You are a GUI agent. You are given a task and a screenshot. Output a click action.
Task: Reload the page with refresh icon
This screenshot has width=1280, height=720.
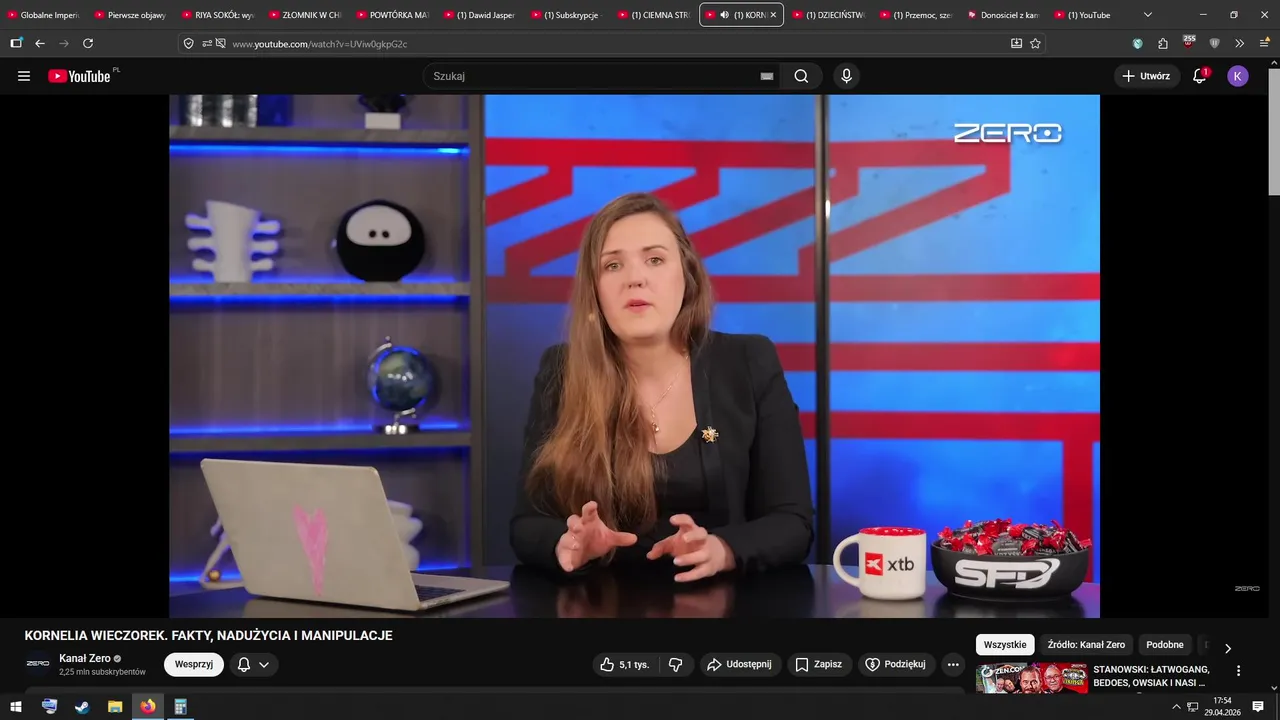[88, 43]
